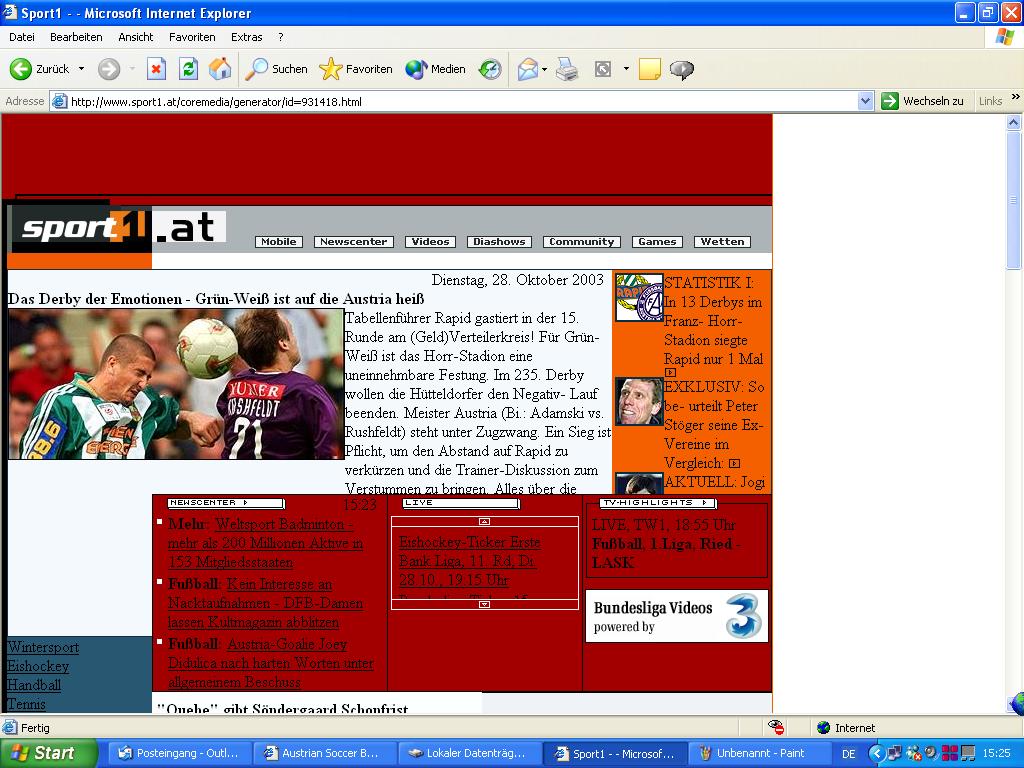Expand the mail button dropdown arrow
1024x768 pixels.
(545, 69)
